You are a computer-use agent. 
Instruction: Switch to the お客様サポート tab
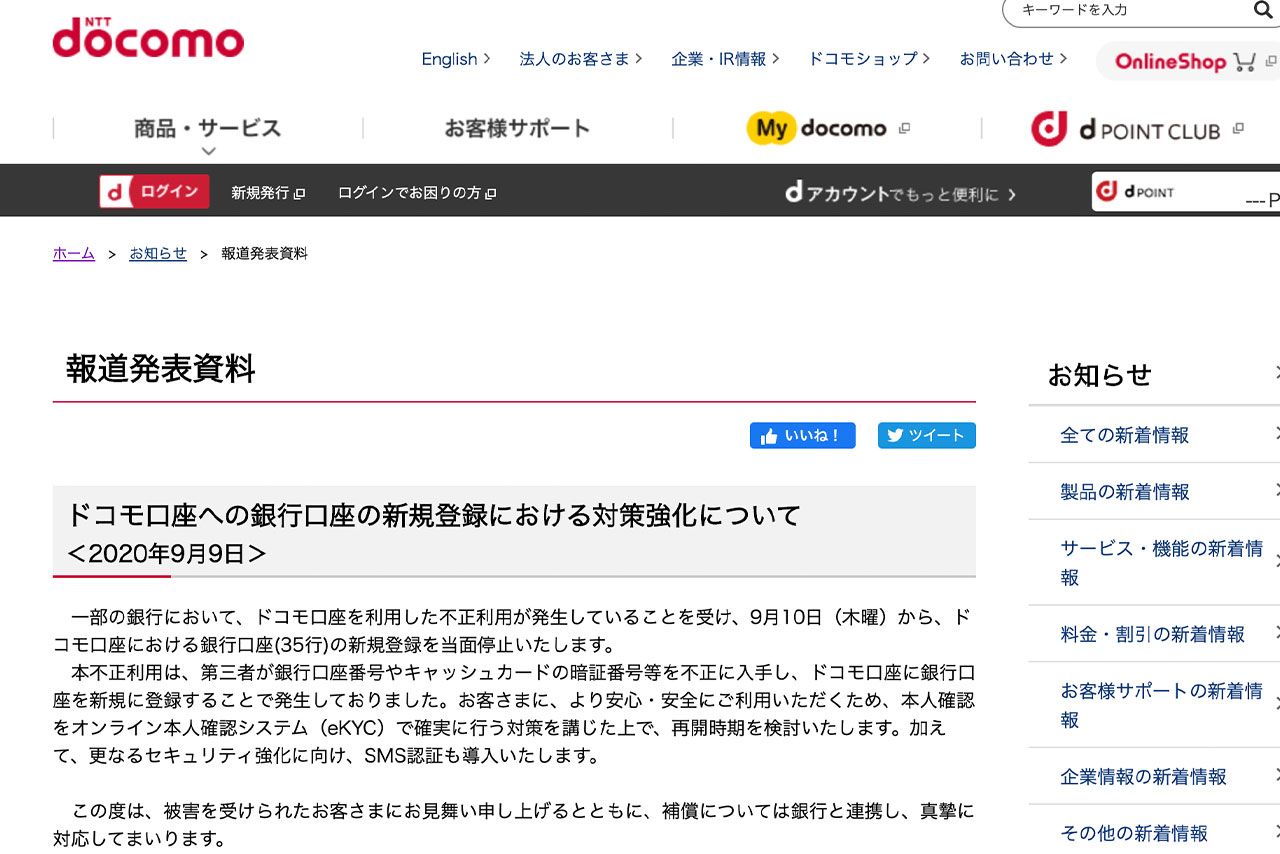pyautogui.click(x=516, y=128)
